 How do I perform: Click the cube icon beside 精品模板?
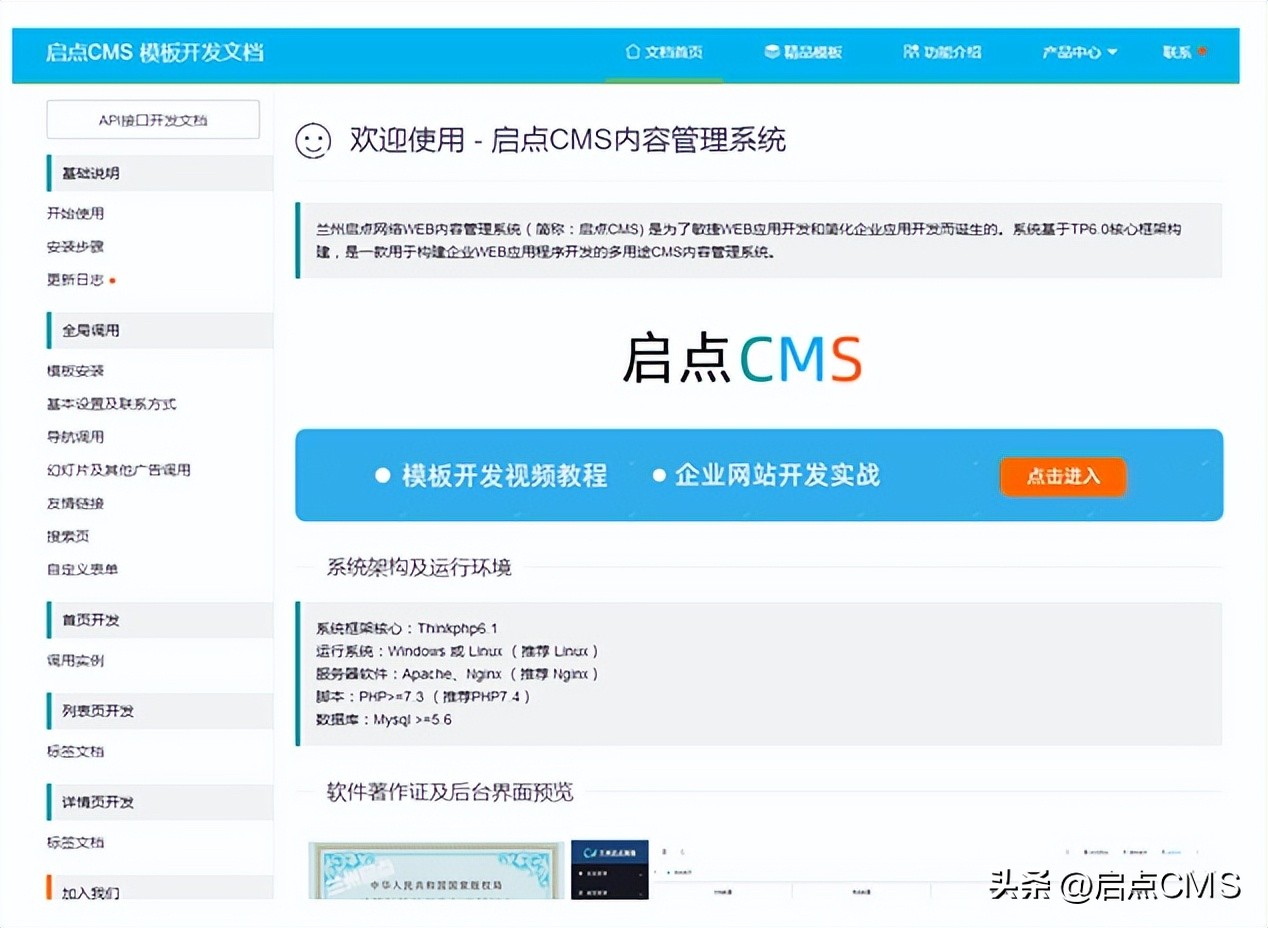click(x=771, y=52)
